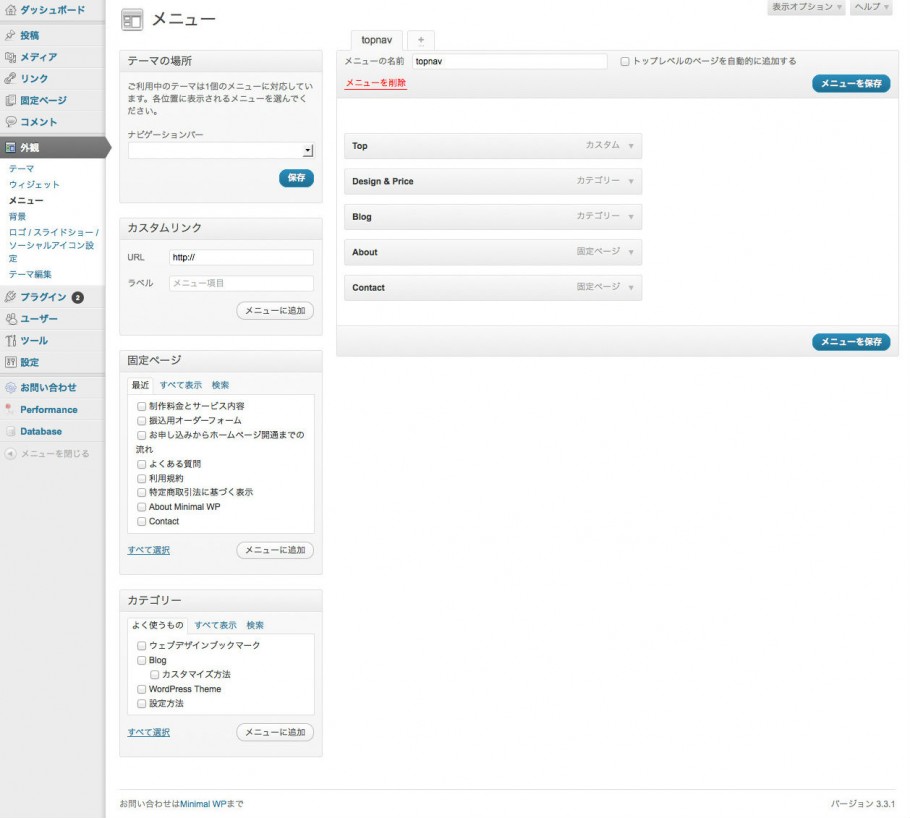910x818 pixels.
Task: Switch pages panel to 検索 tab
Action: coord(220,385)
